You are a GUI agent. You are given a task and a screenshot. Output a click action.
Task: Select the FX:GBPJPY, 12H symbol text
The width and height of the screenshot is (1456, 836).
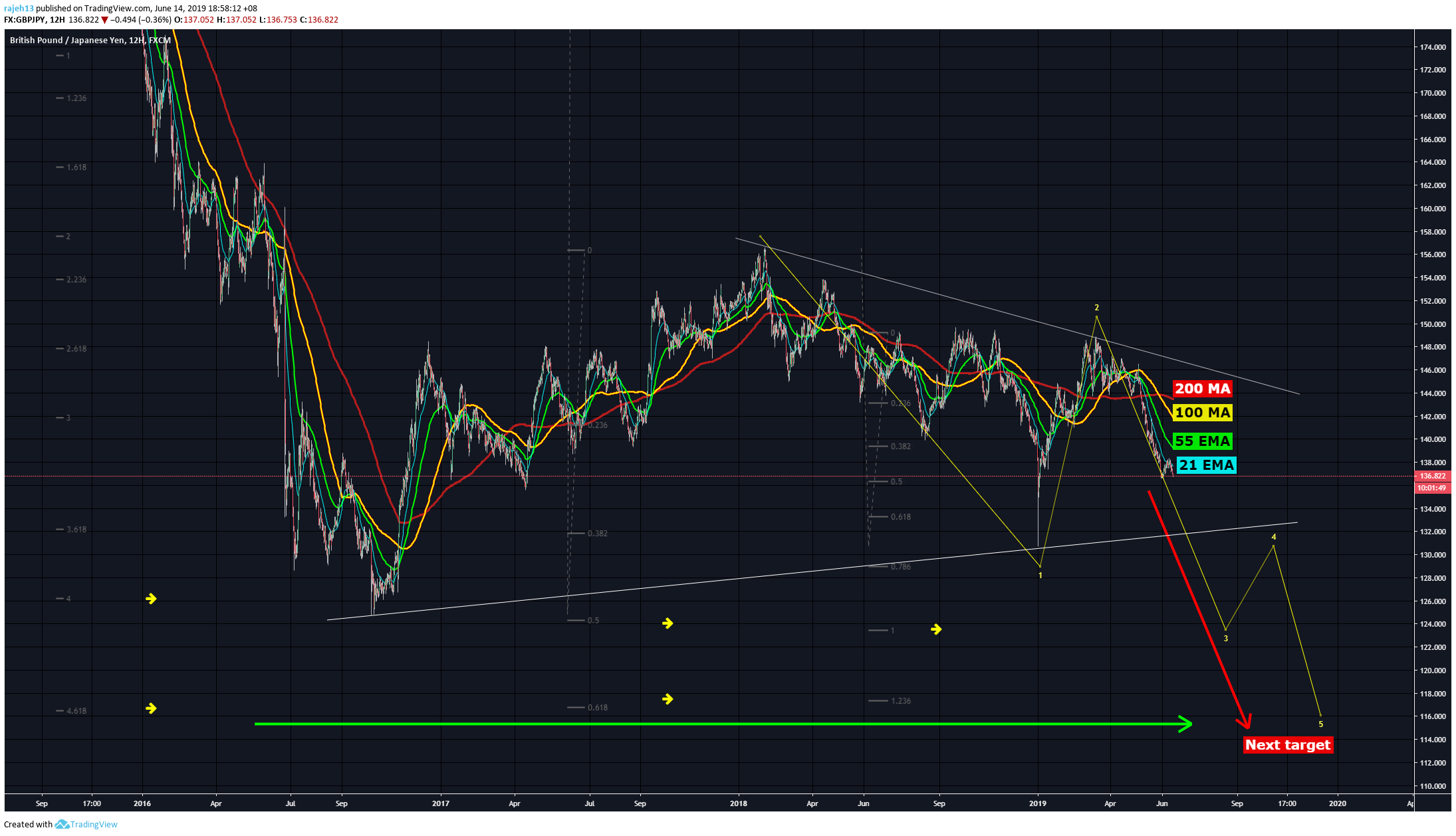(x=35, y=20)
